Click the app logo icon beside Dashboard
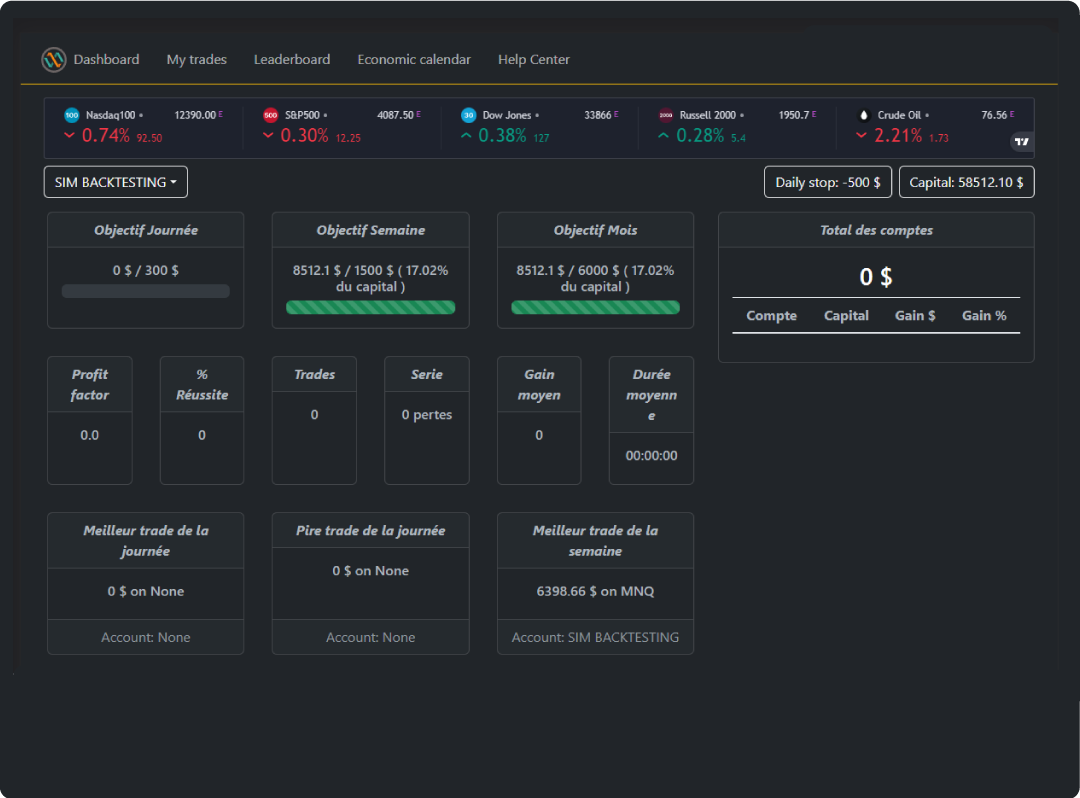The width and height of the screenshot is (1080, 798). (x=54, y=60)
